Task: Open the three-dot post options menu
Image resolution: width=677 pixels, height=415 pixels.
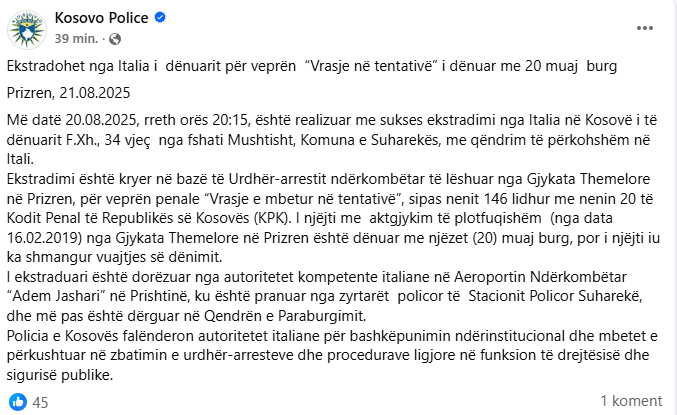Action: point(645,28)
